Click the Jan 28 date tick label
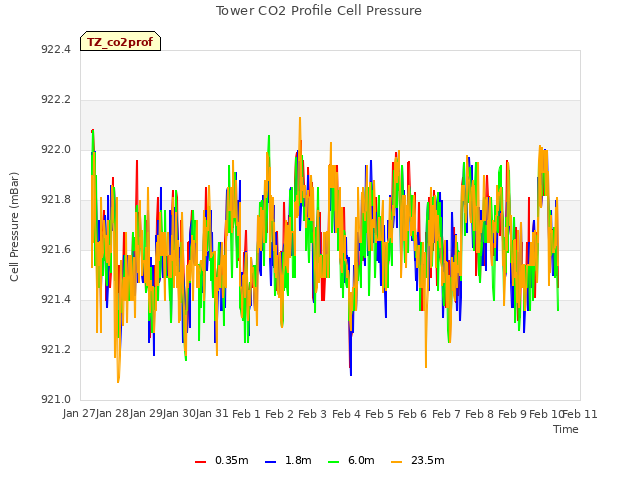Screen dimensions: 640x480 pos(112,413)
